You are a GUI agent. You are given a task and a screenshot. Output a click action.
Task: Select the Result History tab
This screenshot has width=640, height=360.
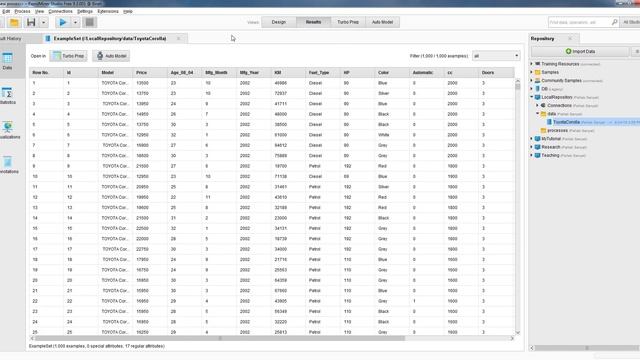point(11,38)
